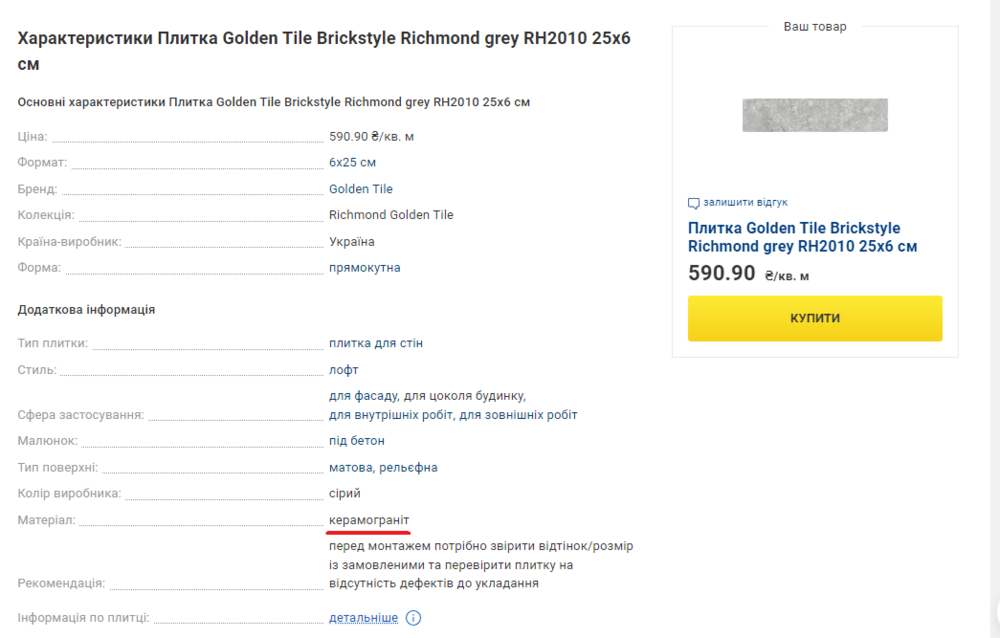Click the info icon beside детальніше
The height and width of the screenshot is (638, 1000).
pyautogui.click(x=414, y=618)
